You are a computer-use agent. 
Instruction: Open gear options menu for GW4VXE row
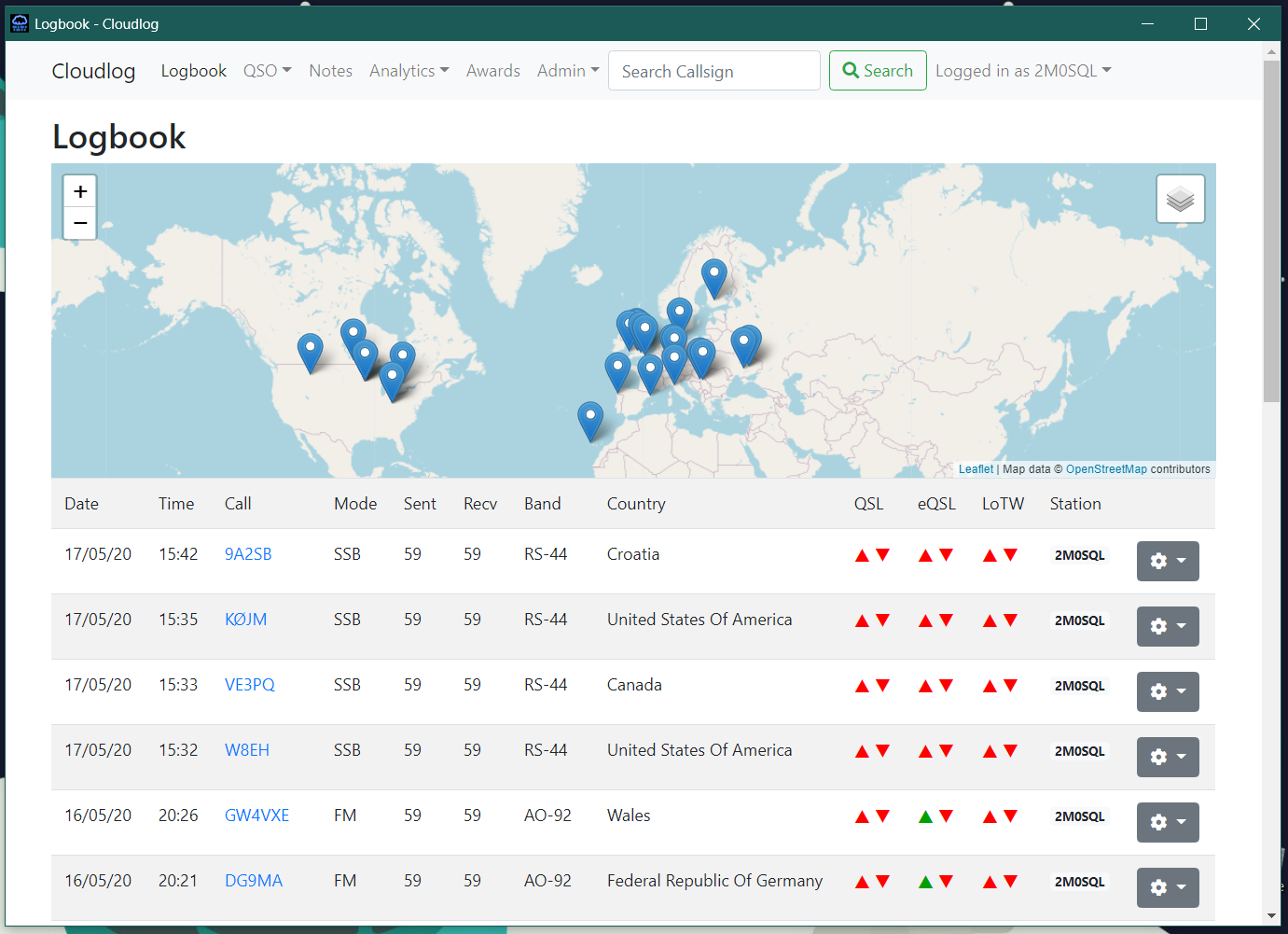1168,822
